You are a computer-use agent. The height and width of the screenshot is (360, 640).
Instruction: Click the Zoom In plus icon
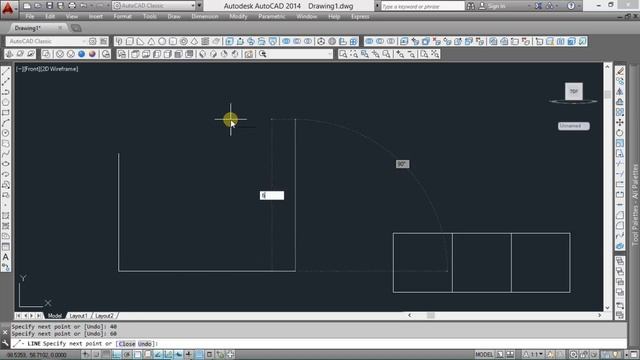click(400, 54)
